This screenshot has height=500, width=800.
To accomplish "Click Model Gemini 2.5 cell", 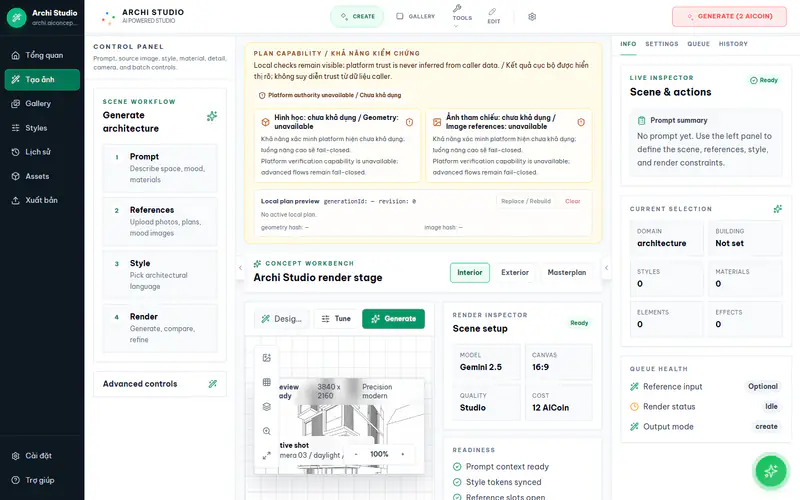I will click(487, 362).
